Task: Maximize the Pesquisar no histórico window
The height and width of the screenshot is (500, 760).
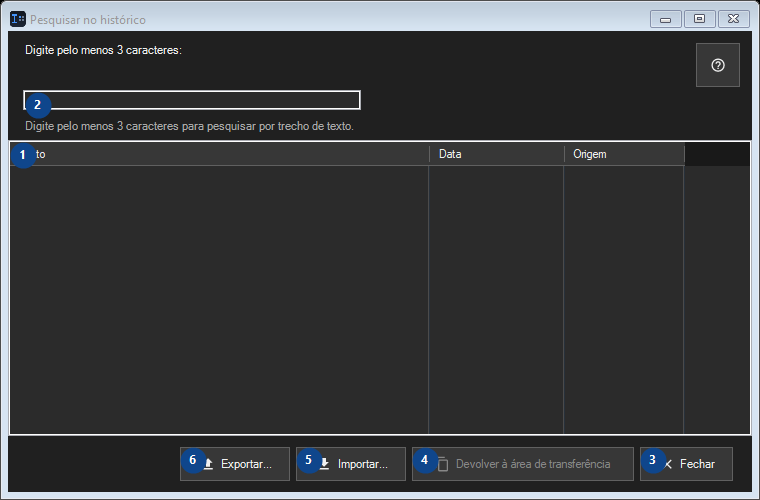Action: [699, 19]
